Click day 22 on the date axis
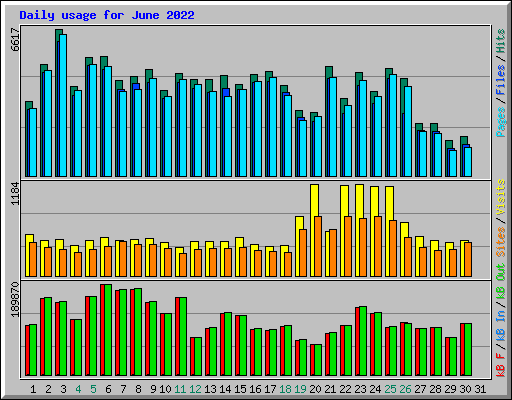Viewport: 512px width, 400px height. tap(345, 389)
